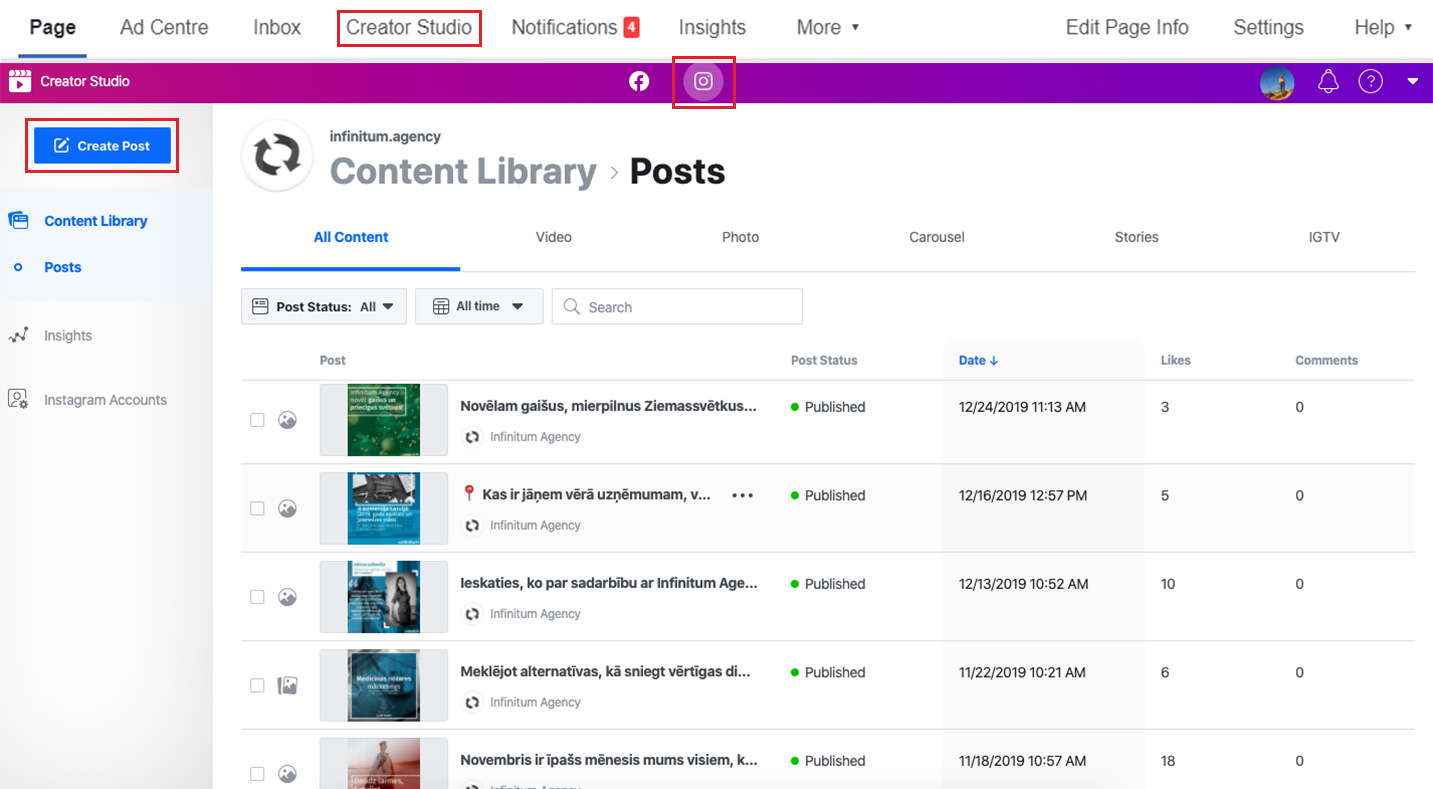Open thumbnail of Ieskaties post
Viewport: 1433px width, 789px height.
coord(384,597)
